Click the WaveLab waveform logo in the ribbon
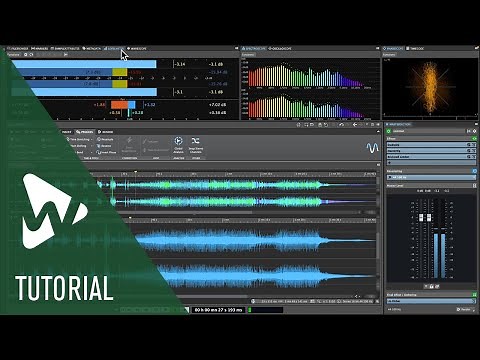Viewport: 480px width, 360px height. pyautogui.click(x=372, y=148)
